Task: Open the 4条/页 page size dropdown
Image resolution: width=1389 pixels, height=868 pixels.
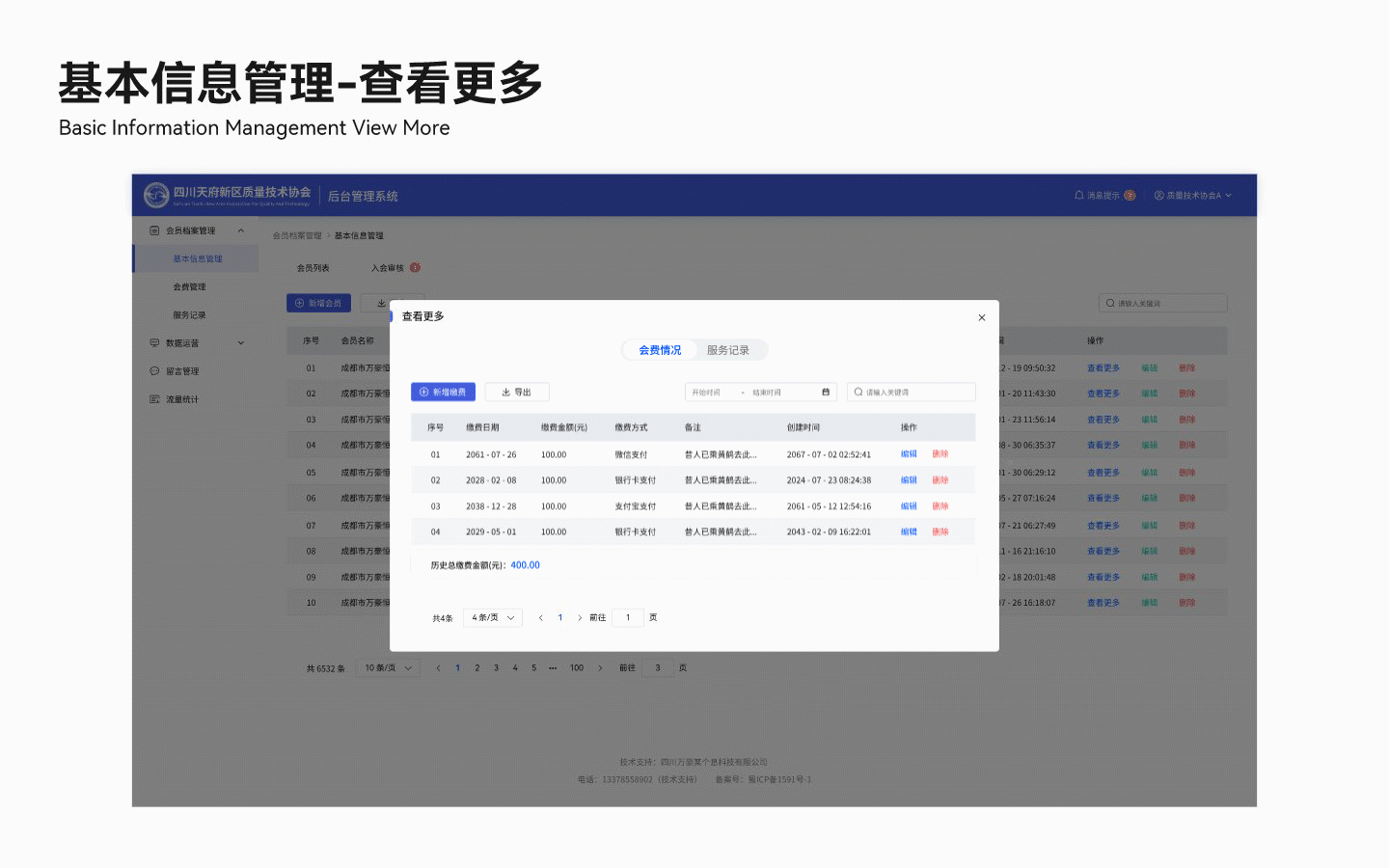Action: point(493,618)
